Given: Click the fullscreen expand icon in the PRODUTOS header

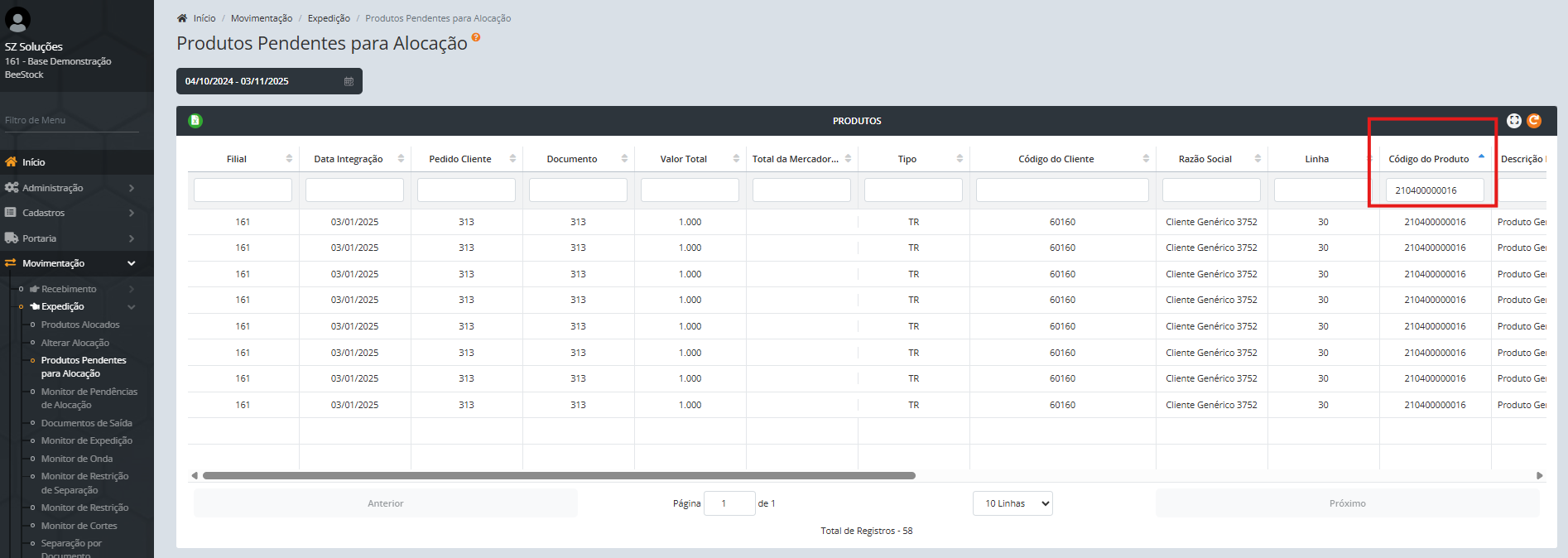Looking at the screenshot, I should (x=1513, y=121).
